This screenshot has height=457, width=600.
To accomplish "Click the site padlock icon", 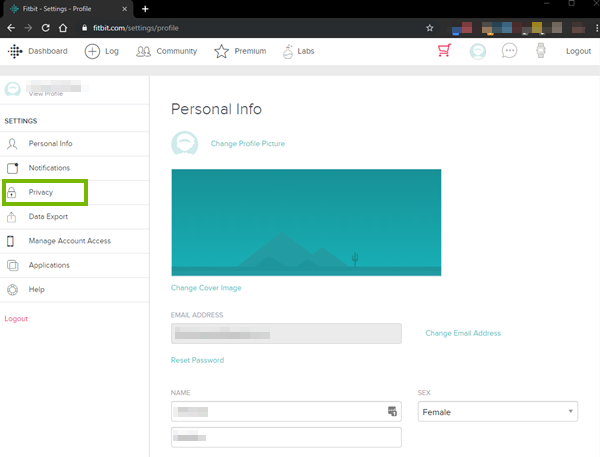I will [x=85, y=28].
